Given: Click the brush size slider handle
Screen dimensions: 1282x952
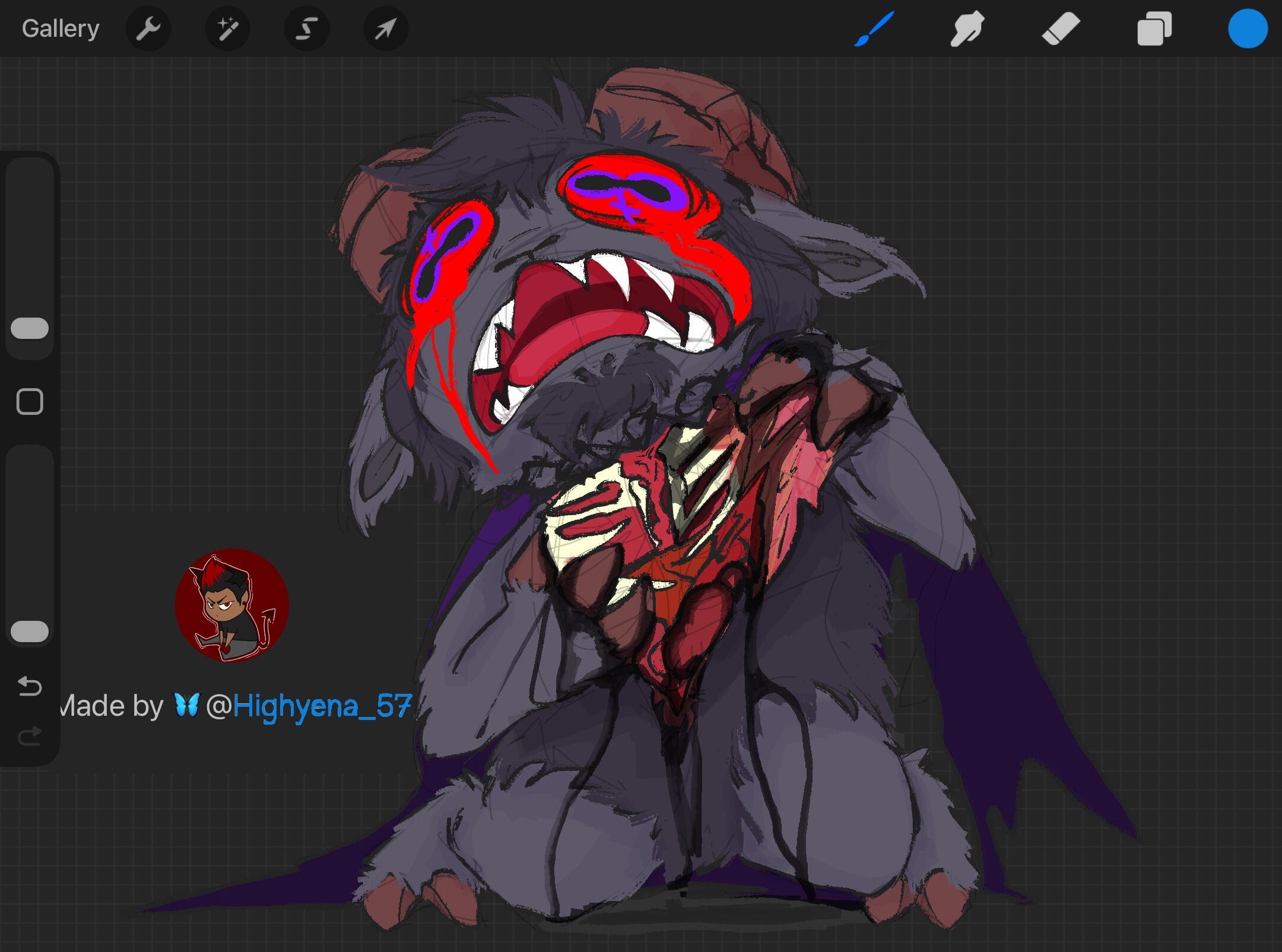Looking at the screenshot, I should coord(30,328).
